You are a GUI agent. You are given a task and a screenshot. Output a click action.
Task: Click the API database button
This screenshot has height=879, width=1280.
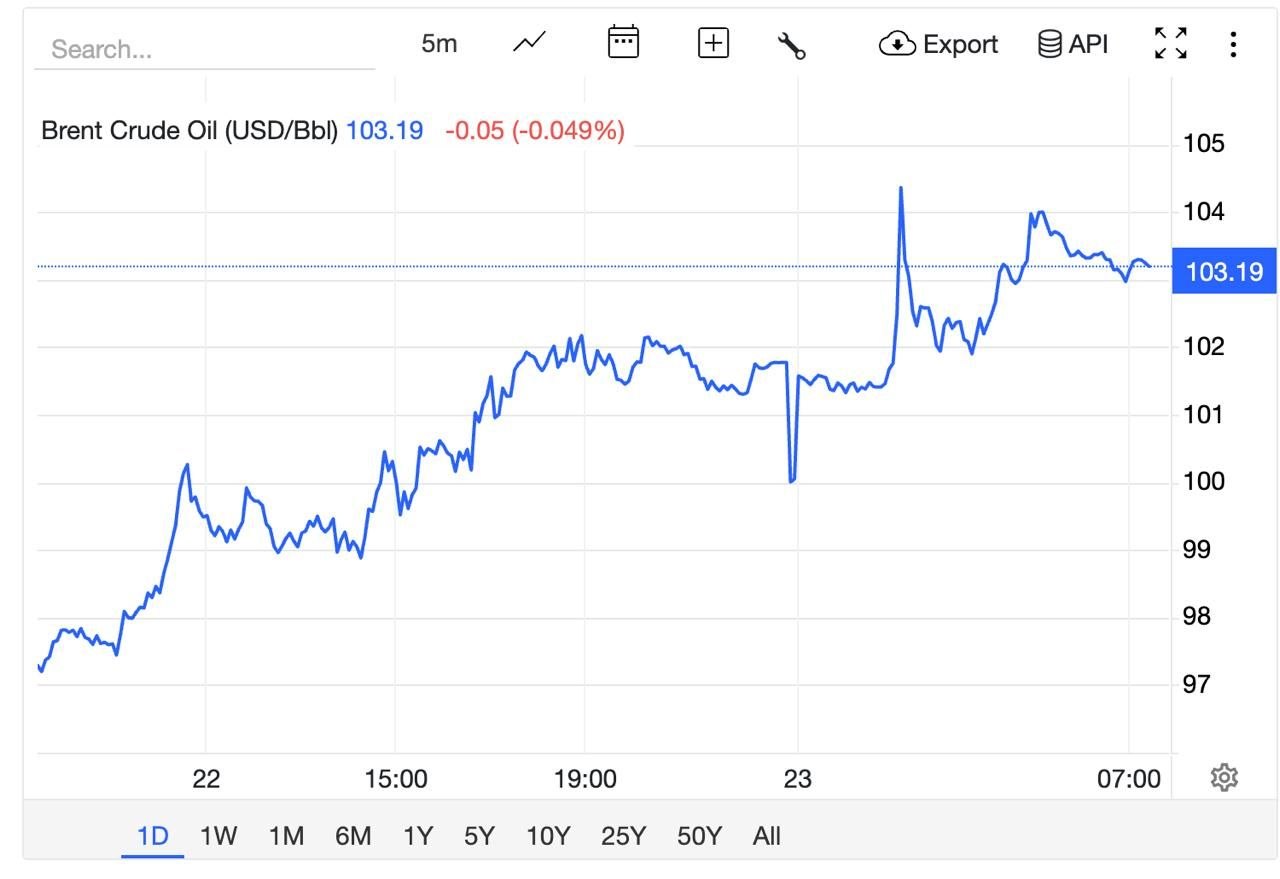pos(1073,44)
